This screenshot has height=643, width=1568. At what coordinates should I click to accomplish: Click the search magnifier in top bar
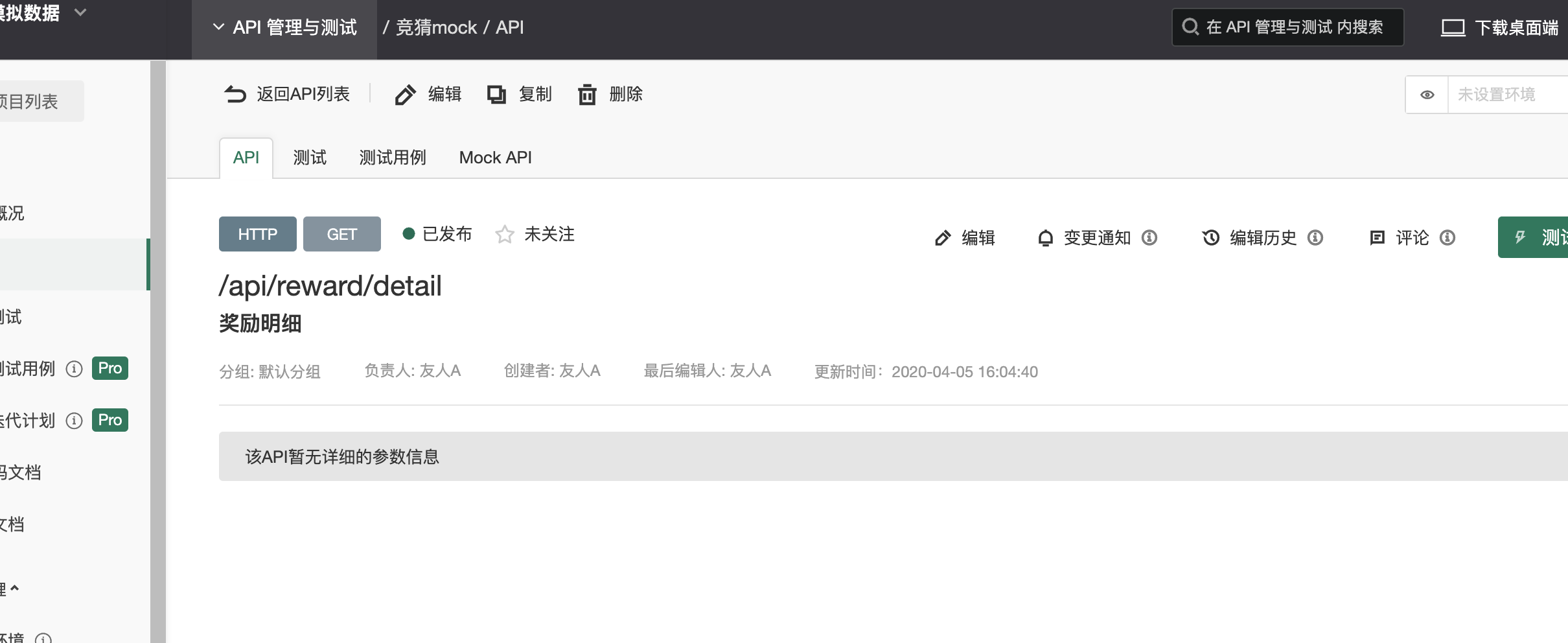[x=1192, y=27]
